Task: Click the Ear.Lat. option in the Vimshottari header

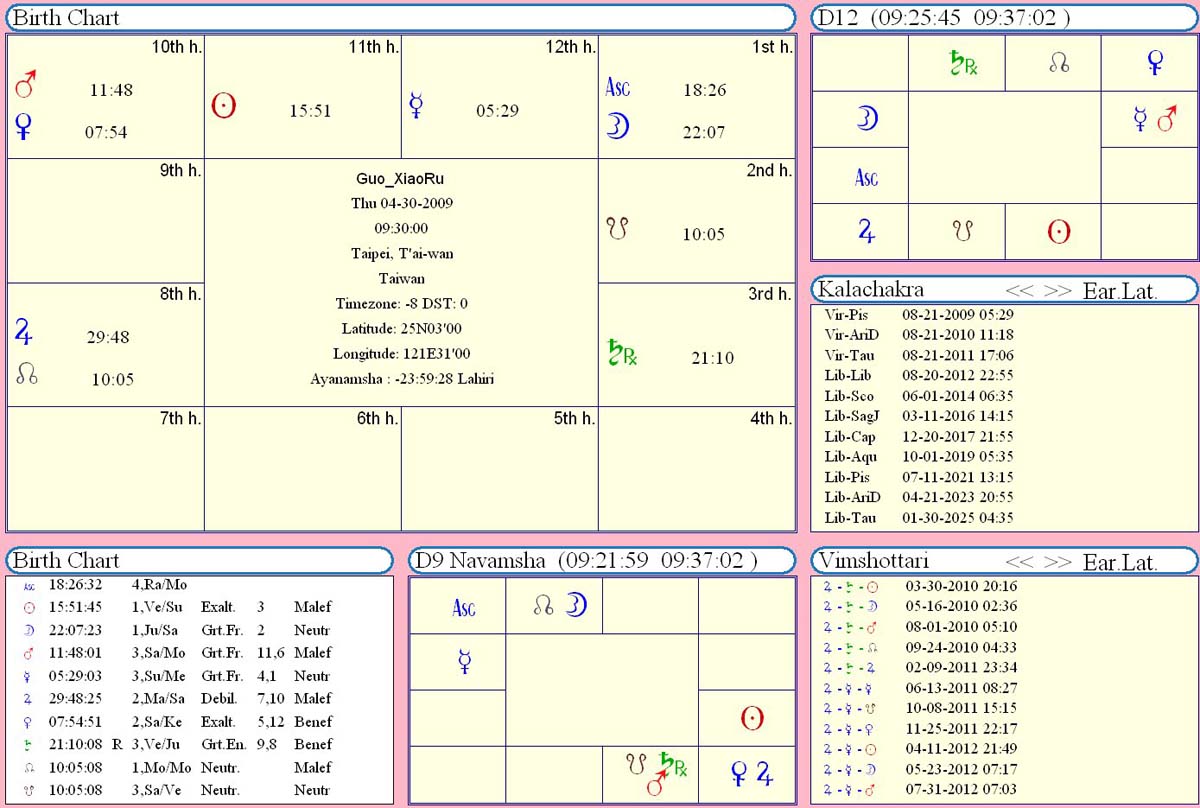Action: click(1120, 562)
